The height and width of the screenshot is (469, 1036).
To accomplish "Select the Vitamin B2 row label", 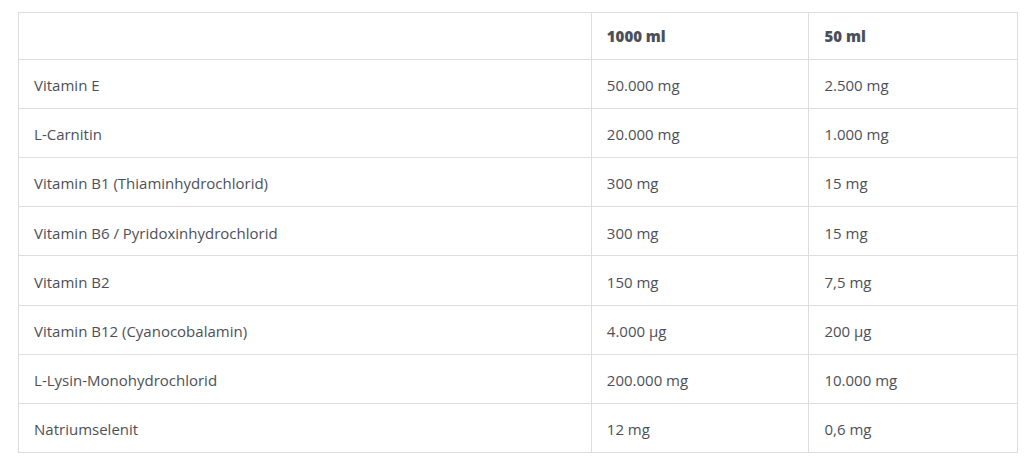I will tap(72, 283).
